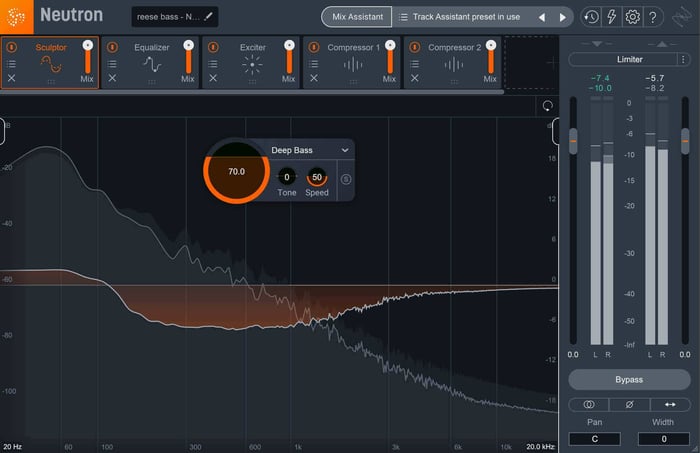Remove the Equalizer module with its X
The height and width of the screenshot is (453, 700).
coord(112,78)
